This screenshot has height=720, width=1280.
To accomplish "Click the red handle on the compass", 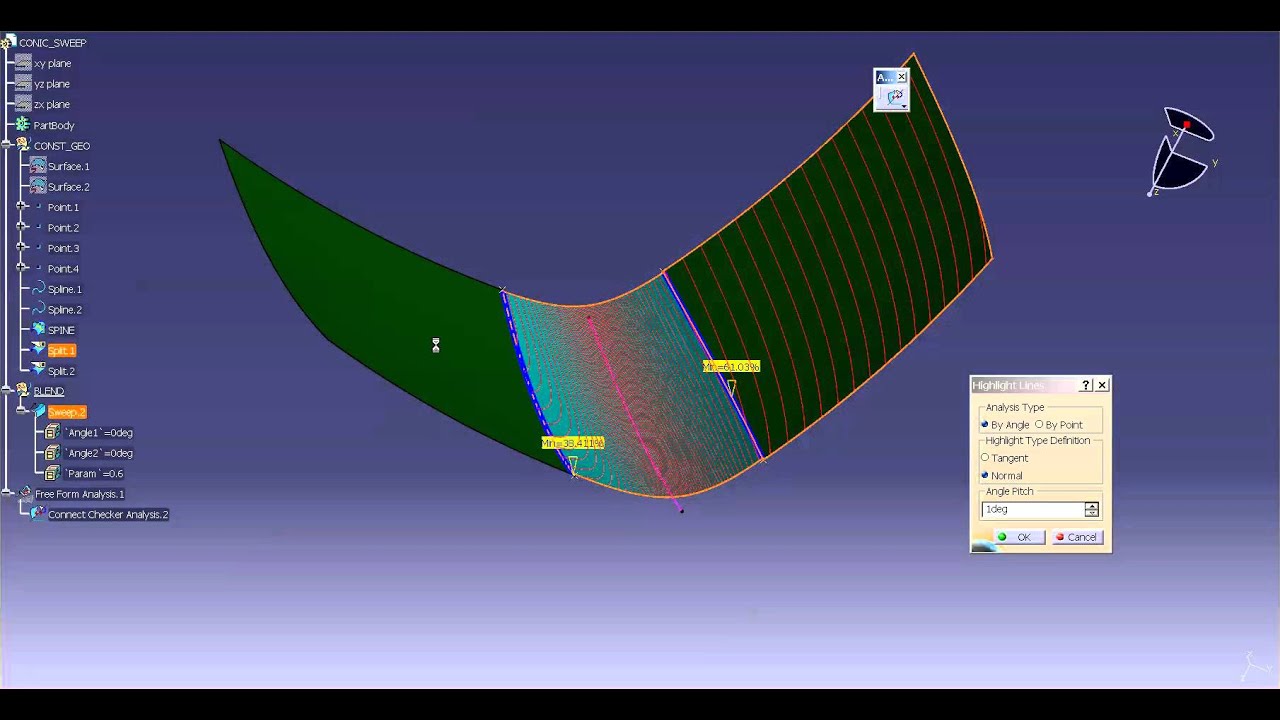I will [x=1186, y=126].
